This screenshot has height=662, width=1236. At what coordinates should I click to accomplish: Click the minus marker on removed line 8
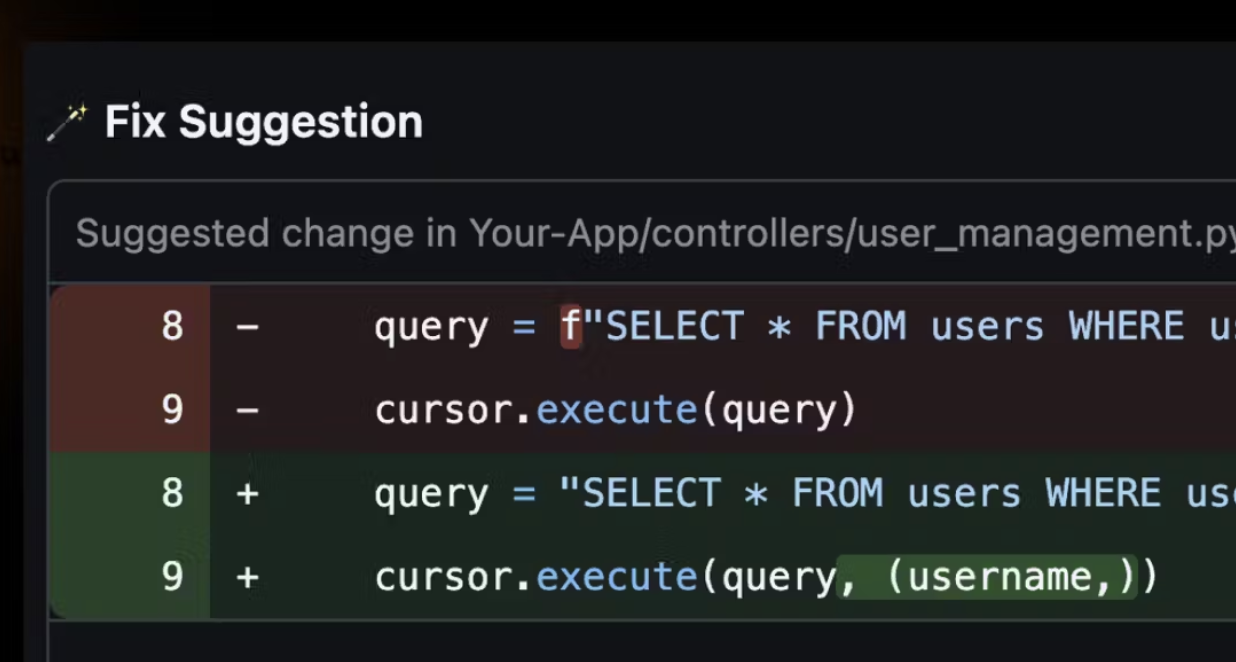247,327
